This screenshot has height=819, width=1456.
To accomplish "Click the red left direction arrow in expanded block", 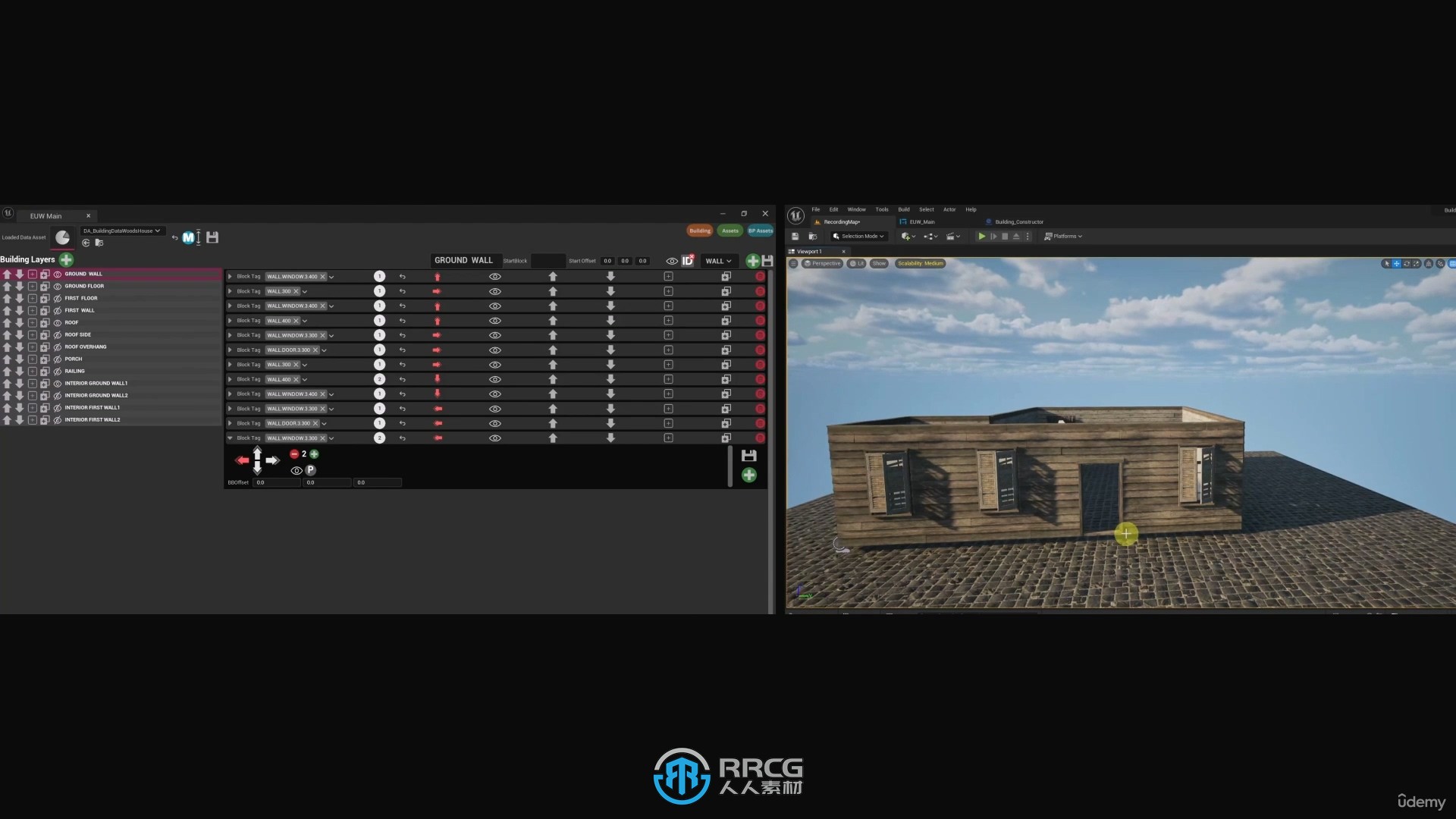I will pos(242,460).
